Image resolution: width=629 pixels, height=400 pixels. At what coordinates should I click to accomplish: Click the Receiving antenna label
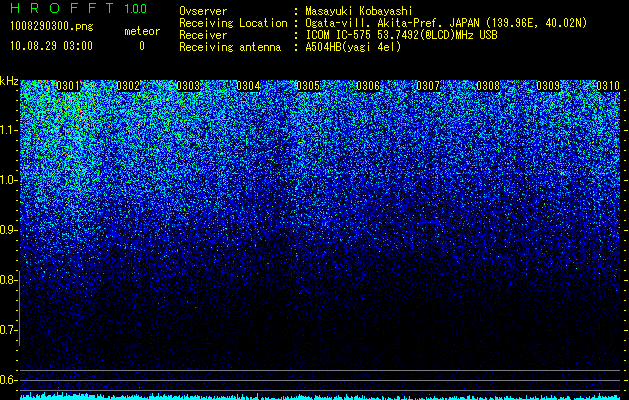(230, 47)
